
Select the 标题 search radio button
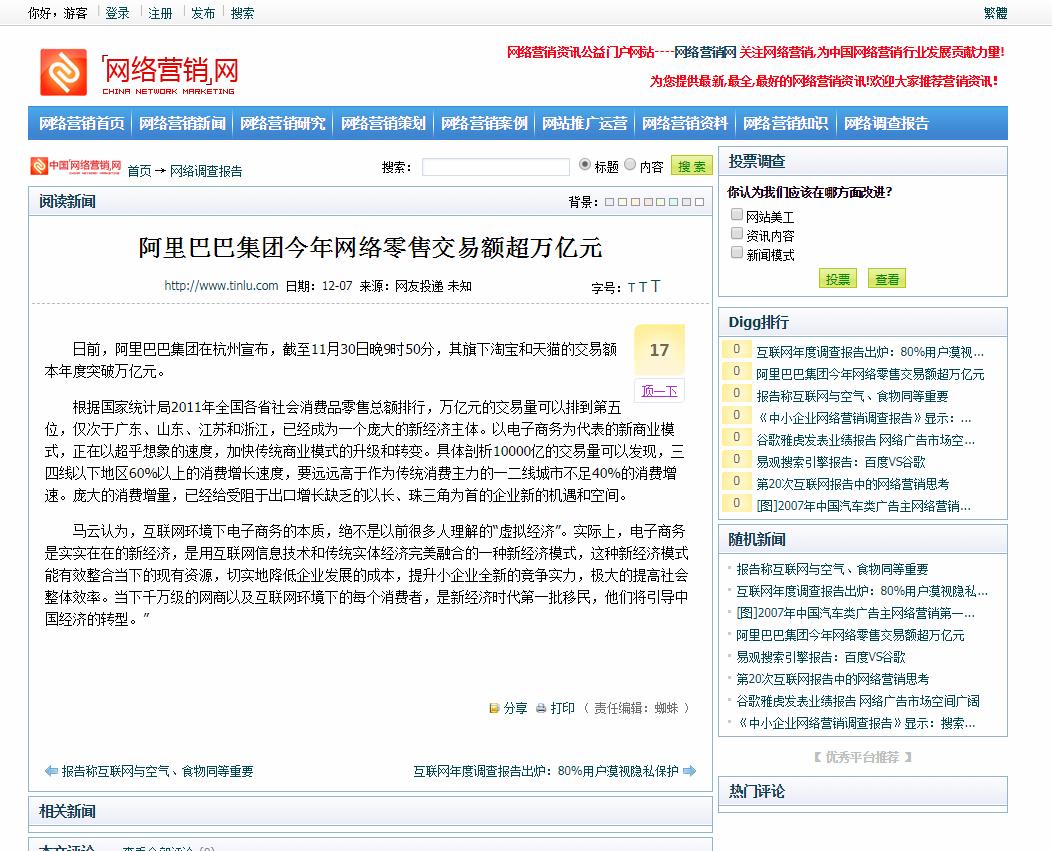click(x=585, y=164)
